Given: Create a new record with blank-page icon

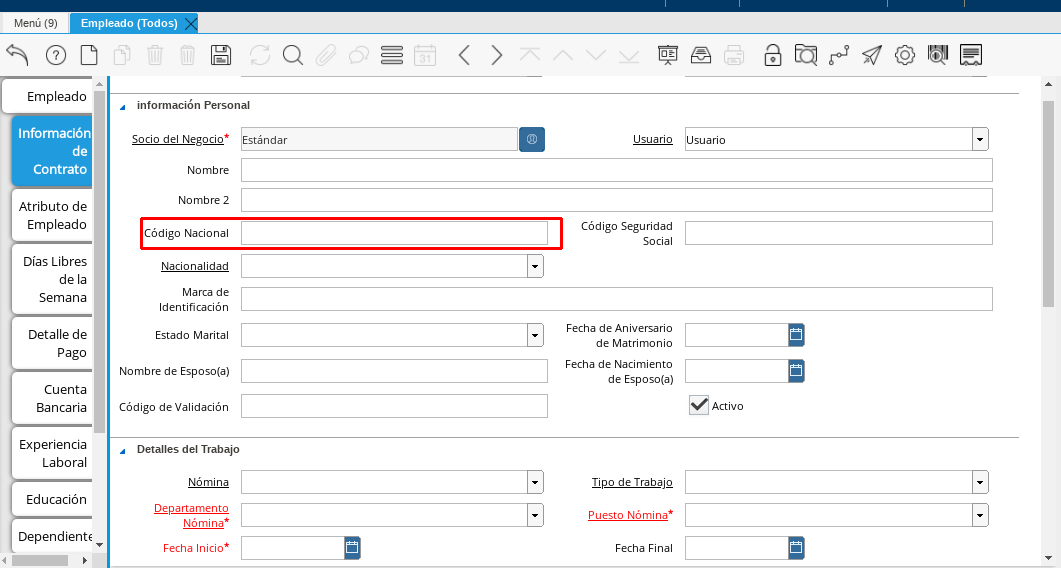Looking at the screenshot, I should coord(89,55).
